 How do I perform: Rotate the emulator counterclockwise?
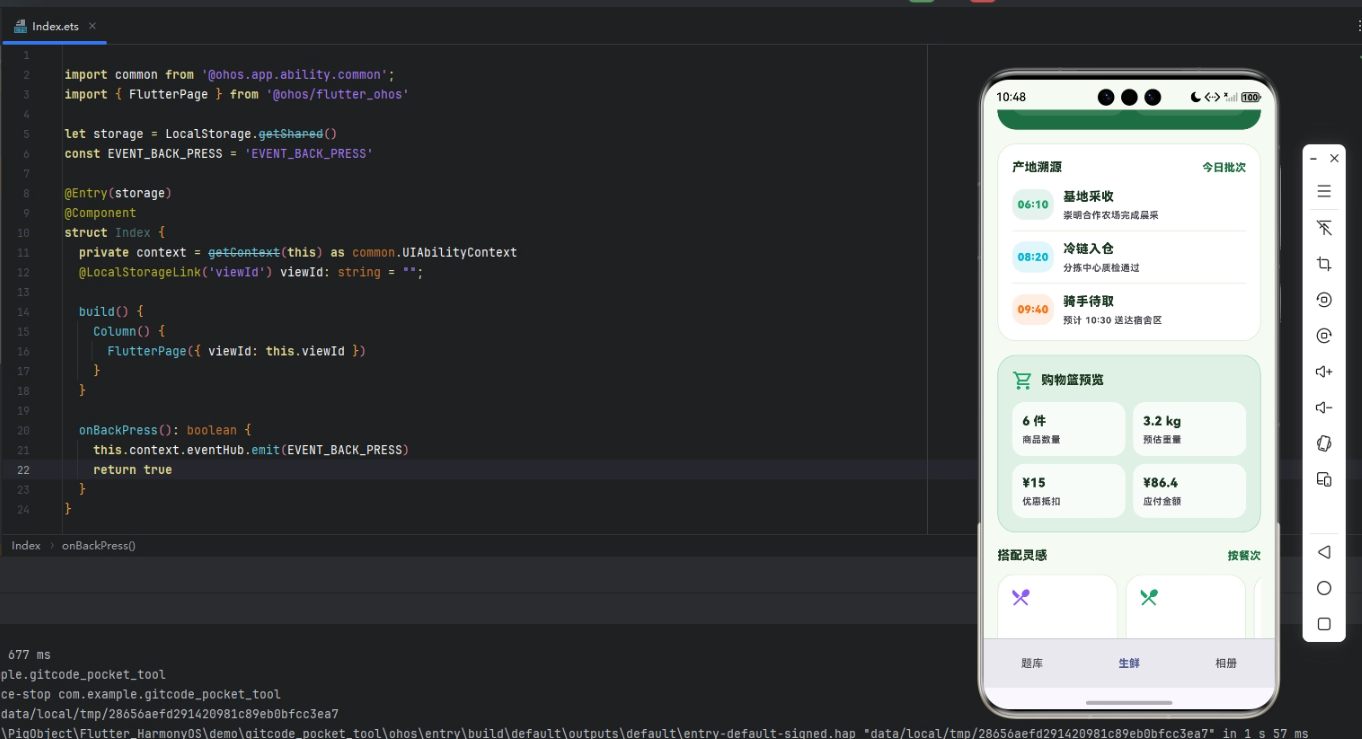click(1324, 300)
